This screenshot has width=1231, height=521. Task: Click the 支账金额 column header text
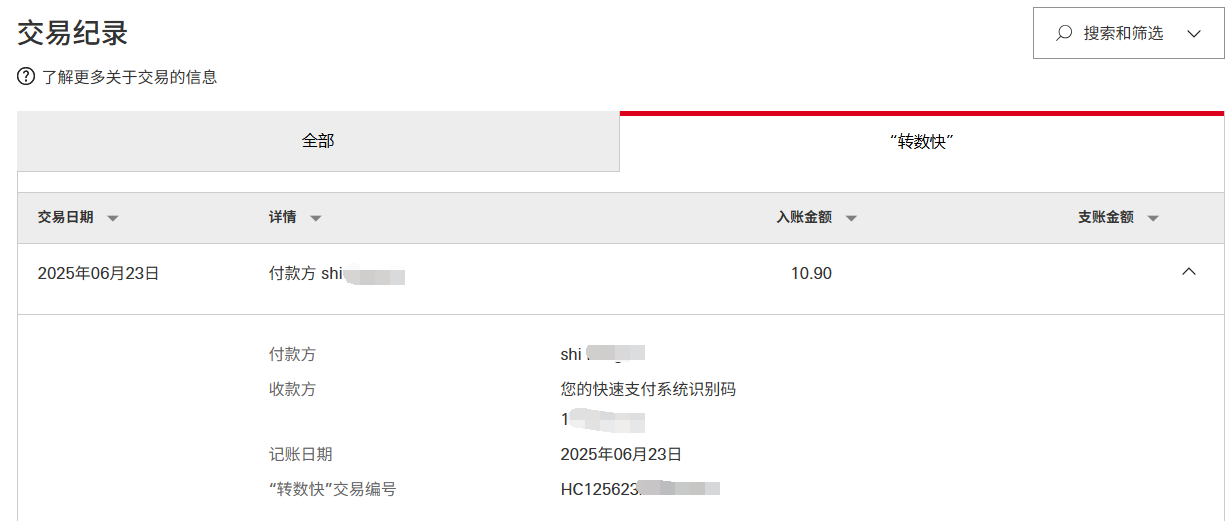1105,217
